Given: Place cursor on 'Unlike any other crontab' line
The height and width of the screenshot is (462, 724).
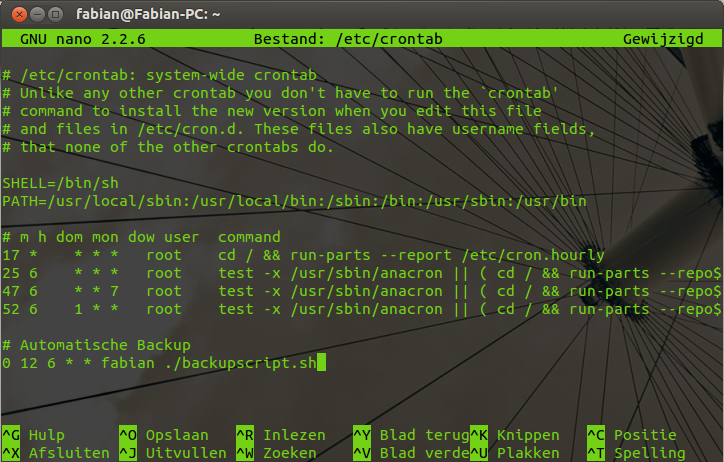Looking at the screenshot, I should (x=280, y=93).
